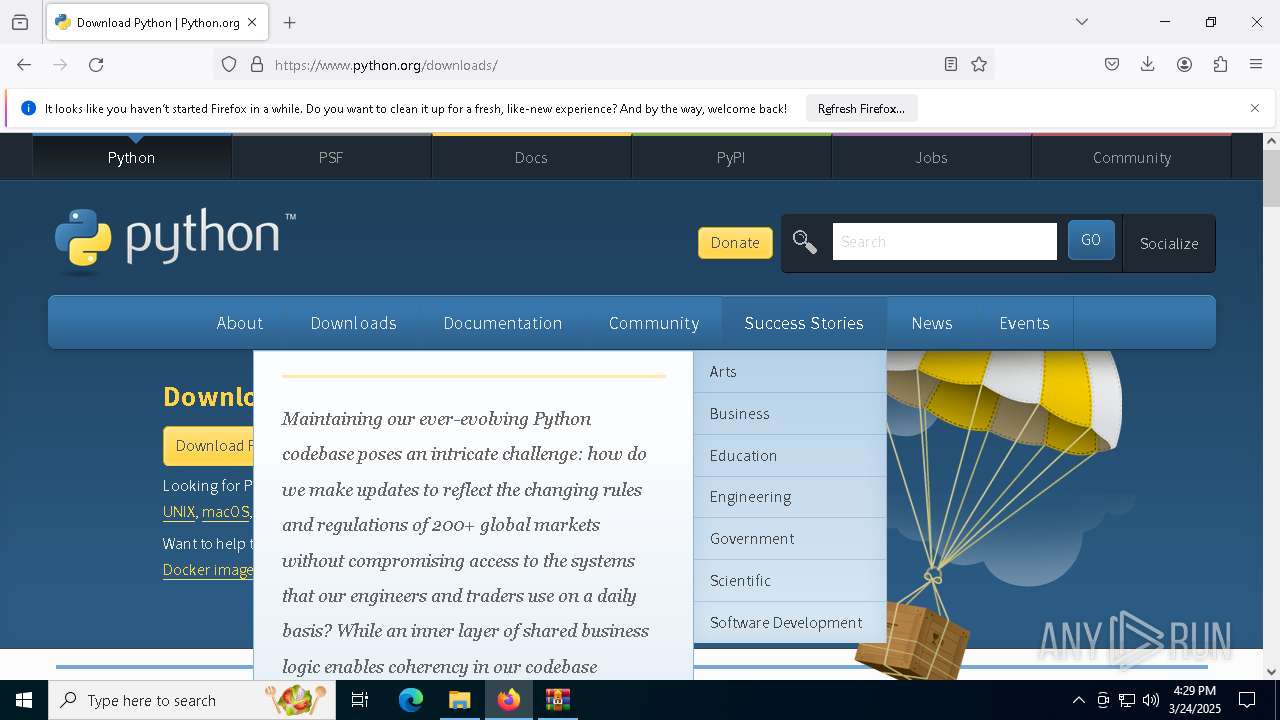Open the Windows Start menu
The width and height of the screenshot is (1280, 720).
24,700
